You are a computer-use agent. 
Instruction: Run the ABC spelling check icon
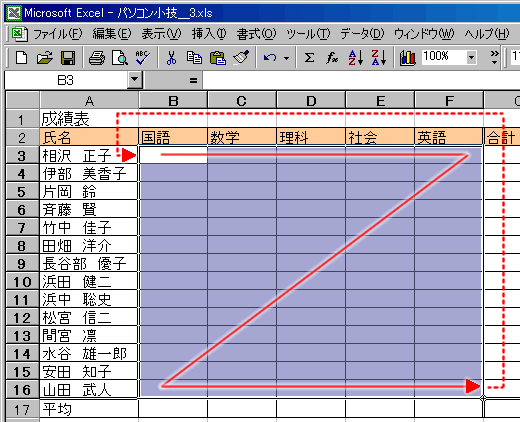click(x=142, y=58)
